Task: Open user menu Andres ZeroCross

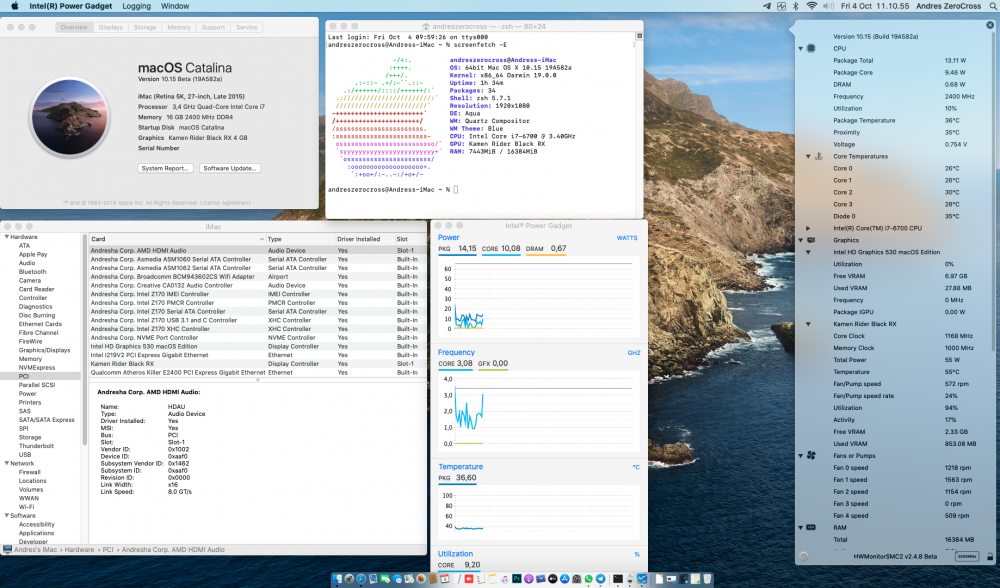Action: click(x=948, y=6)
